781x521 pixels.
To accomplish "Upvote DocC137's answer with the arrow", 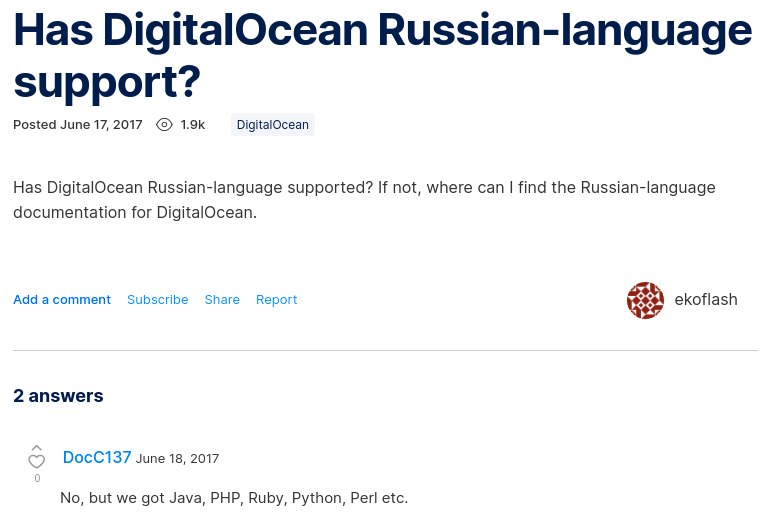I will tap(36, 448).
